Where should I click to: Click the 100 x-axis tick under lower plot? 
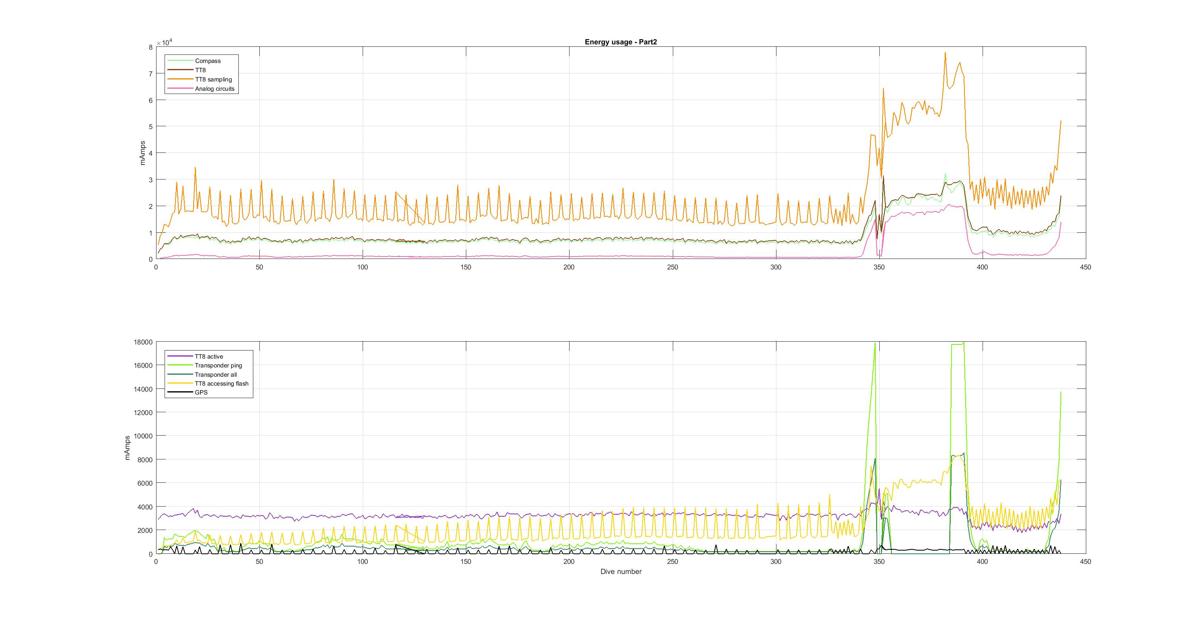[362, 562]
